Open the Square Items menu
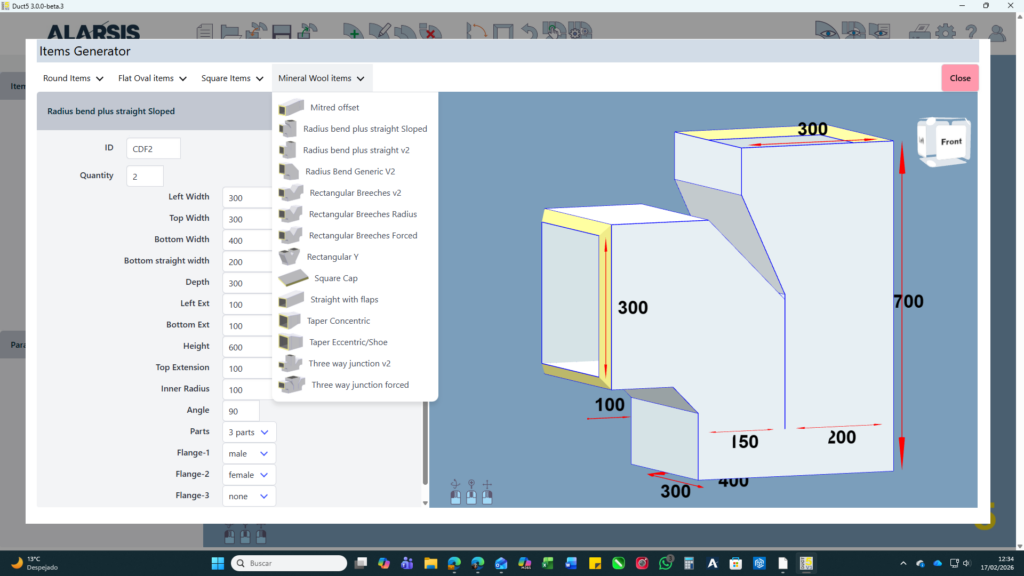Screen dimensions: 1024x576 [232, 78]
